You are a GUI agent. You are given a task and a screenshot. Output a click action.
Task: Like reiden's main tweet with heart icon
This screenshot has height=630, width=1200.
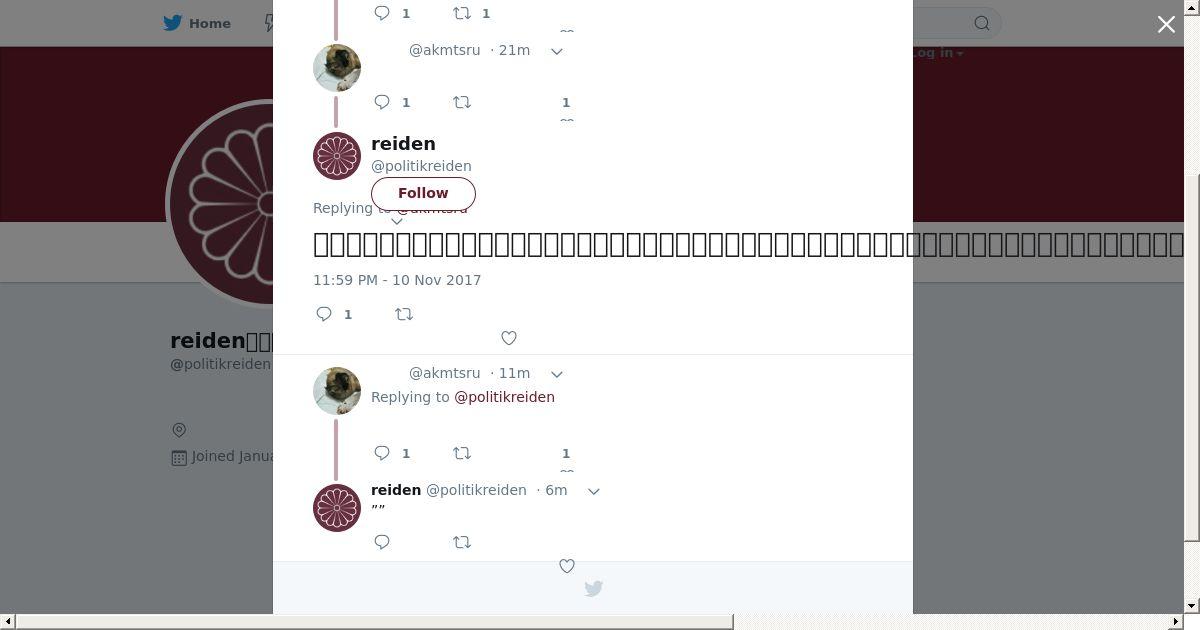coord(509,338)
